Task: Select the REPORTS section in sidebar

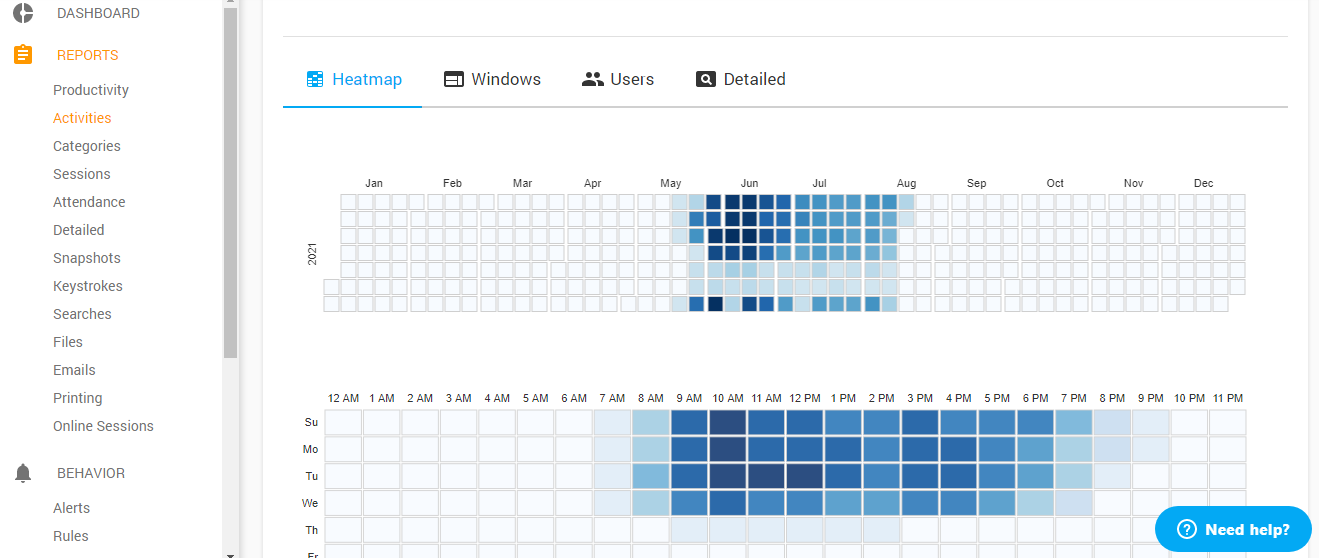Action: pyautogui.click(x=88, y=55)
